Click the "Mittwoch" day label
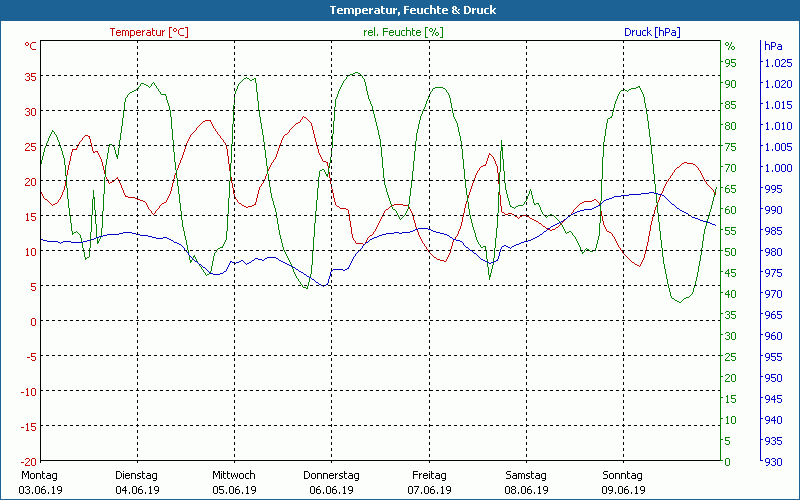Viewport: 800px width, 500px height. click(x=234, y=475)
